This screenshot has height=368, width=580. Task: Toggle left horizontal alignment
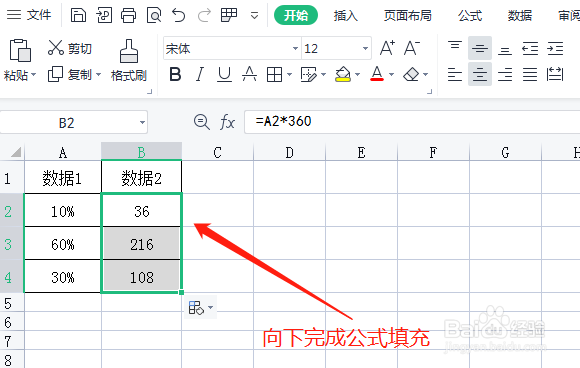tap(455, 74)
